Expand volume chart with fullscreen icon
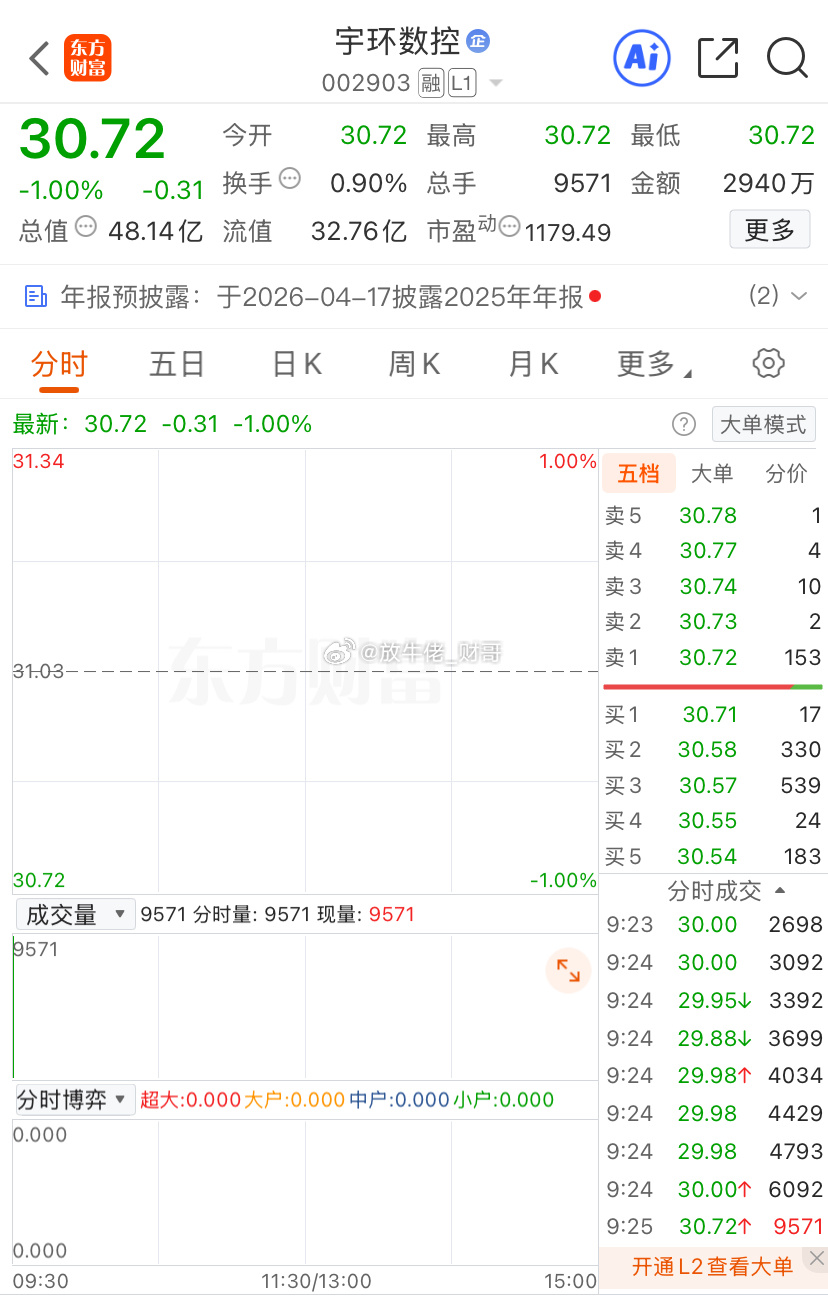The height and width of the screenshot is (1303, 828). pos(568,970)
